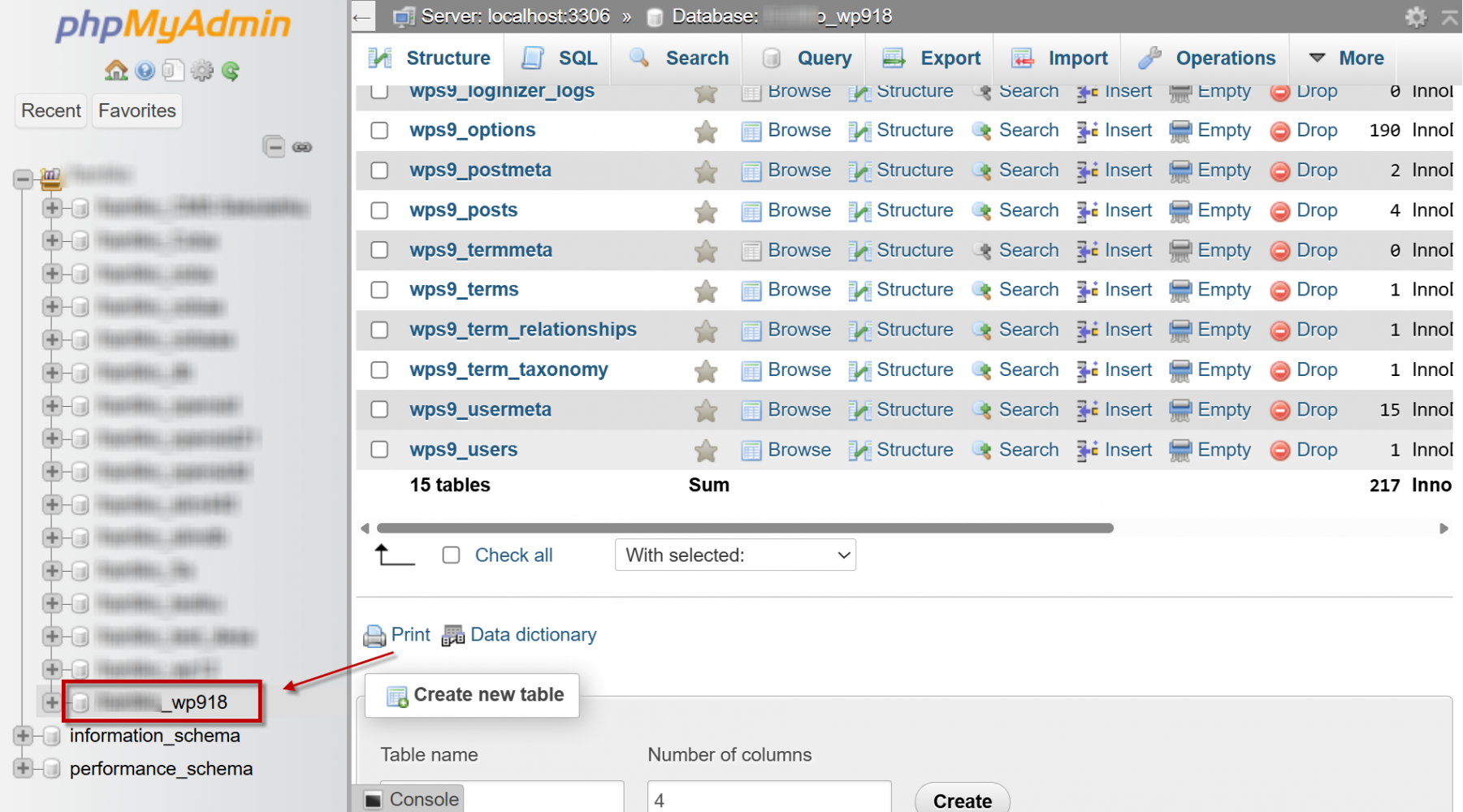
Task: Click the Create button for new table
Action: [962, 801]
